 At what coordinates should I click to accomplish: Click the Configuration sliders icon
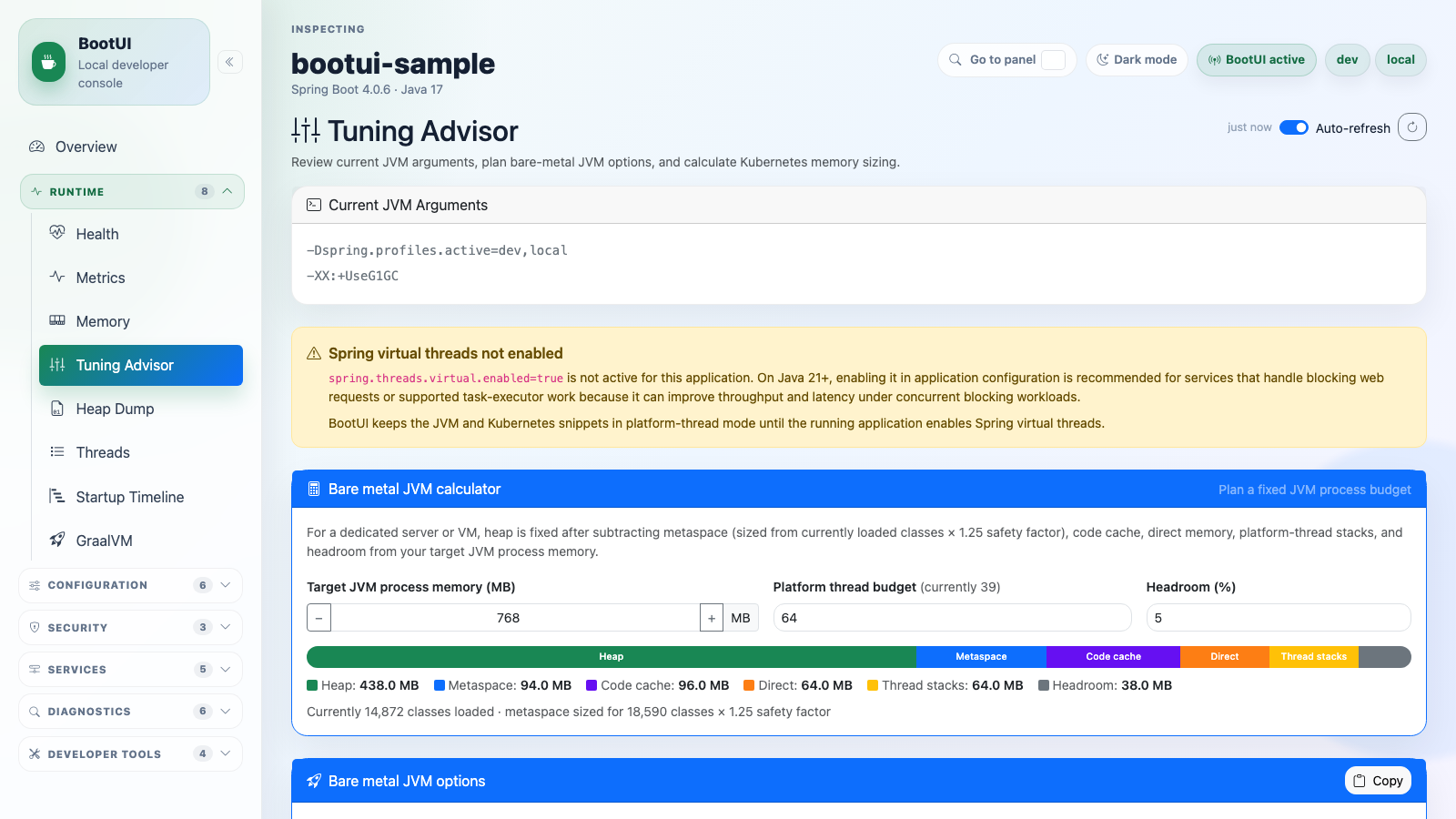(35, 585)
